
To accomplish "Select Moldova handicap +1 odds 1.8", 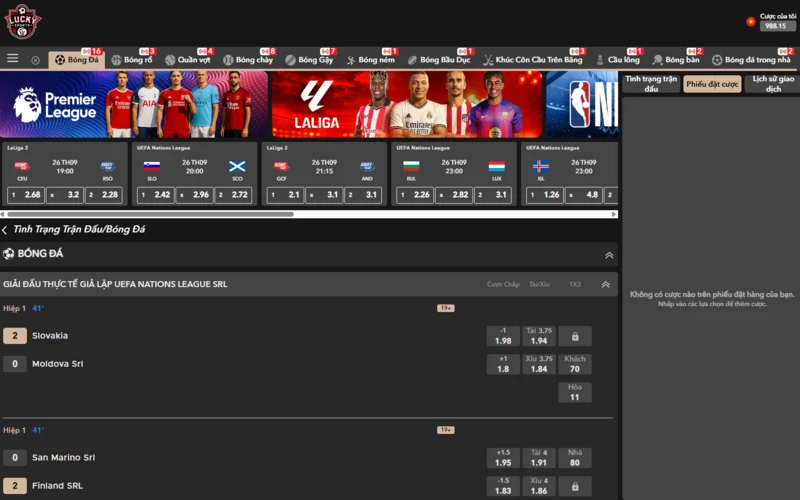I will point(503,364).
